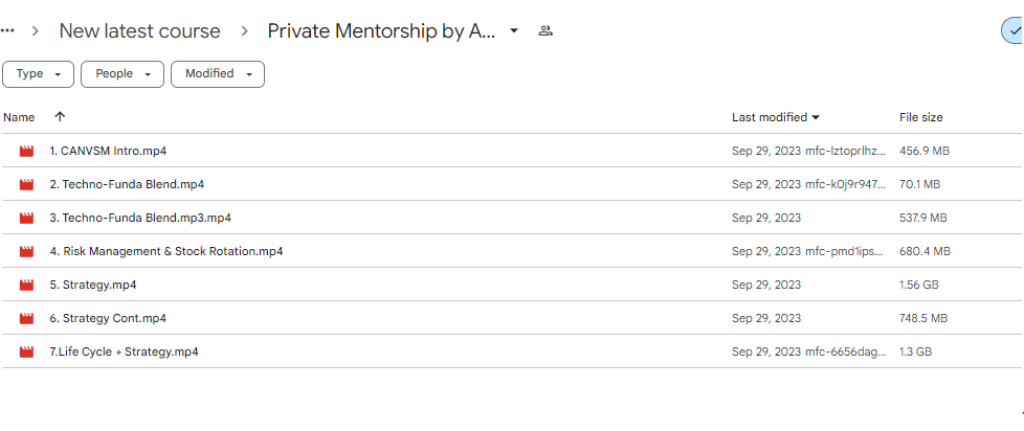This screenshot has height=431, width=1024.
Task: Open the 5. Strategy.mp4 file
Action: [x=93, y=285]
